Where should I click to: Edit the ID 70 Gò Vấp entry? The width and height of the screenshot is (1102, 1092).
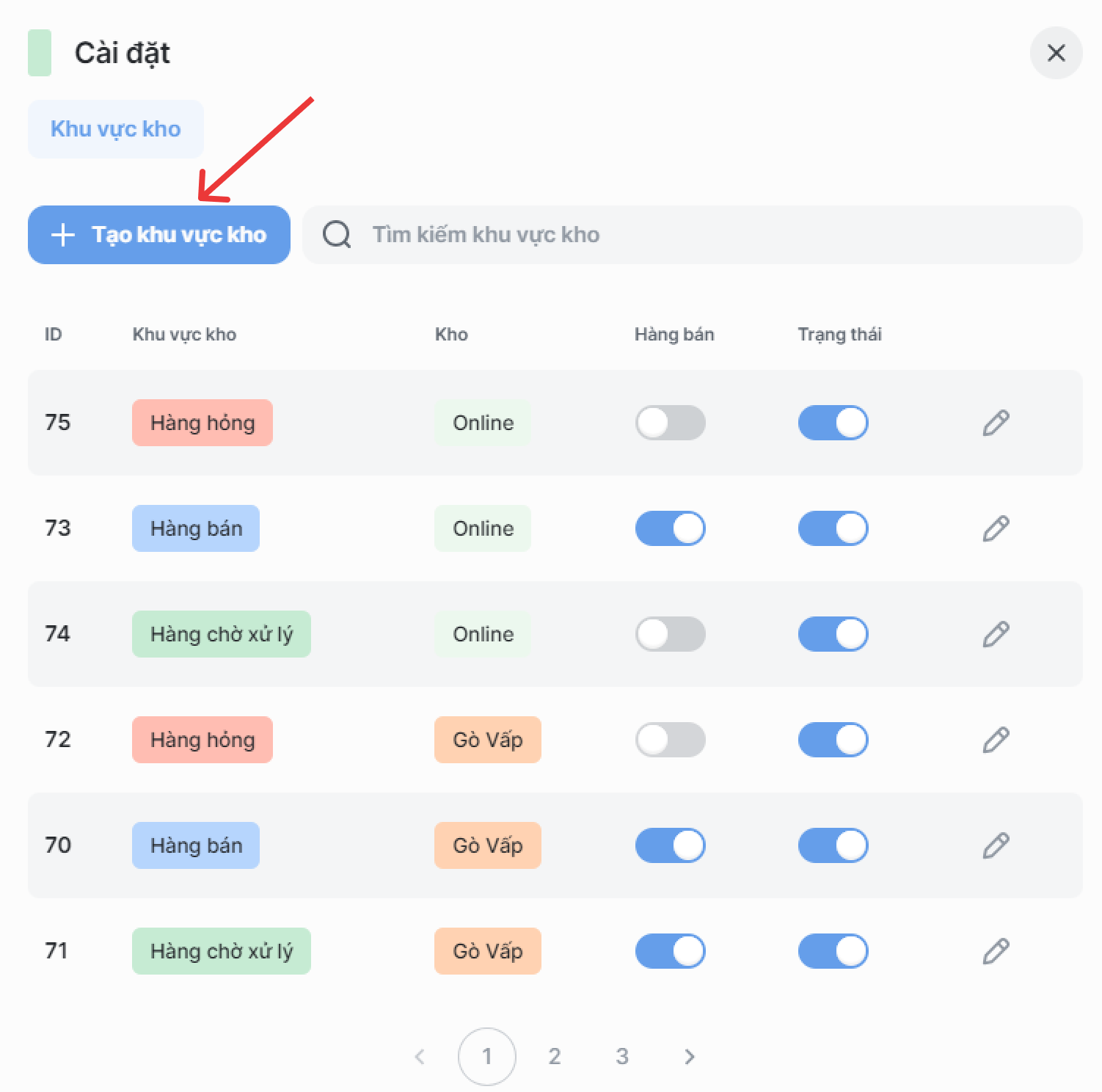(996, 845)
